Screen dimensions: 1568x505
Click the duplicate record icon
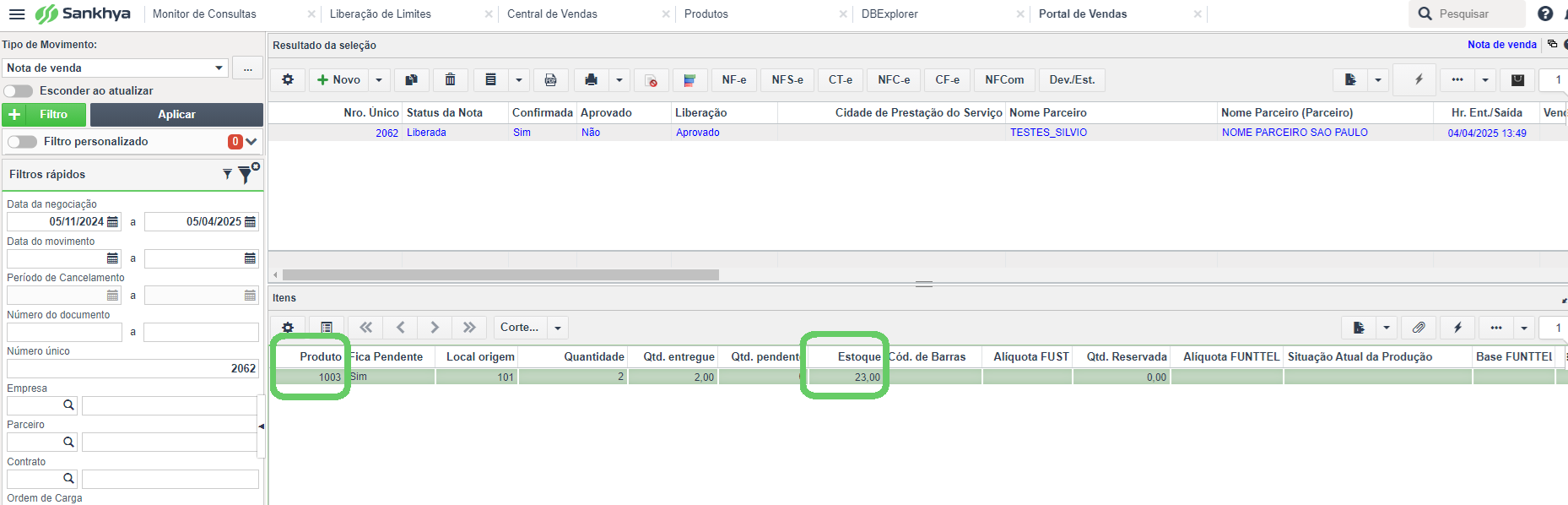pos(411,79)
